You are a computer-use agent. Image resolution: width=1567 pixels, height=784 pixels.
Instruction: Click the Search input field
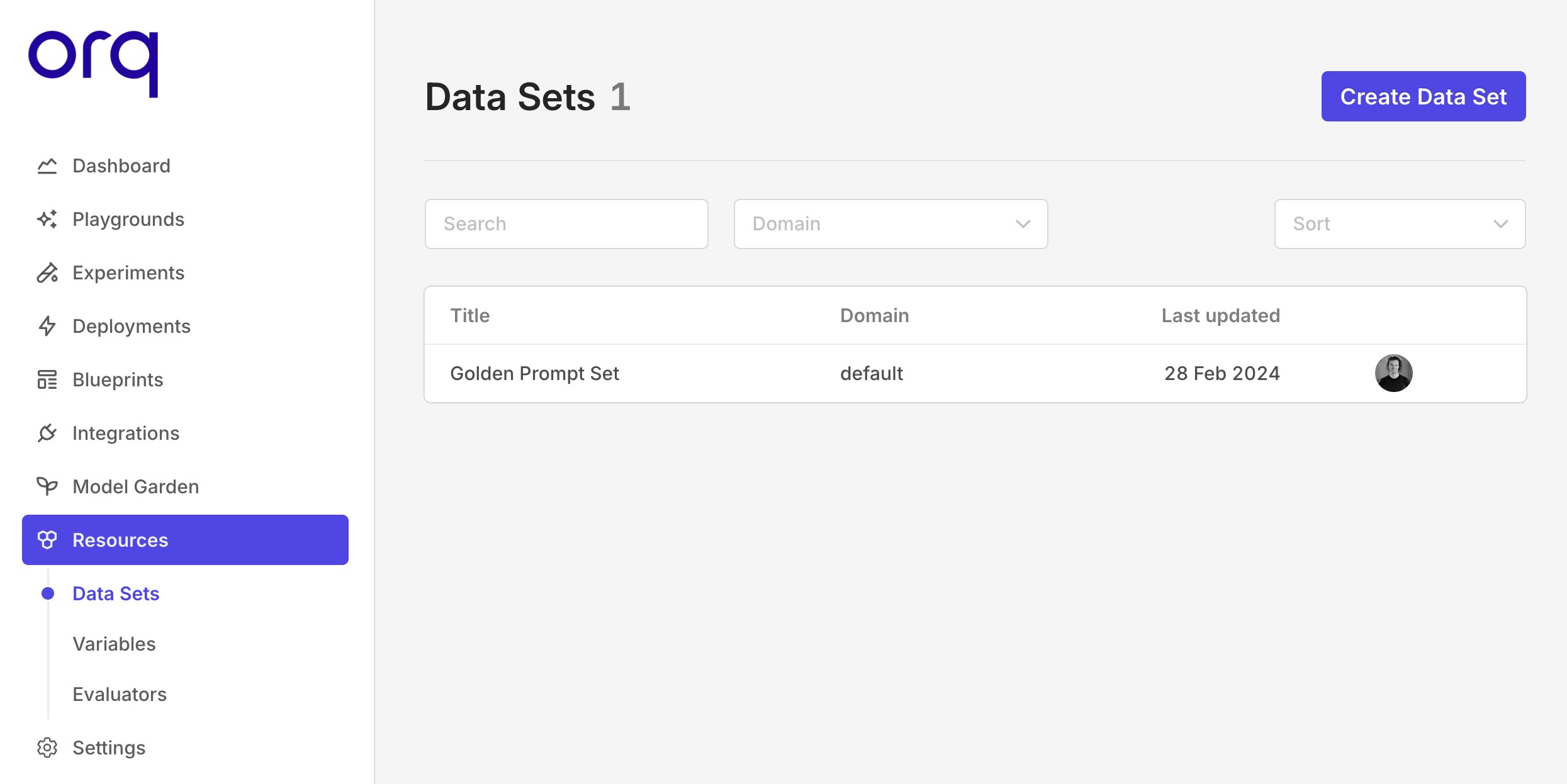click(566, 224)
